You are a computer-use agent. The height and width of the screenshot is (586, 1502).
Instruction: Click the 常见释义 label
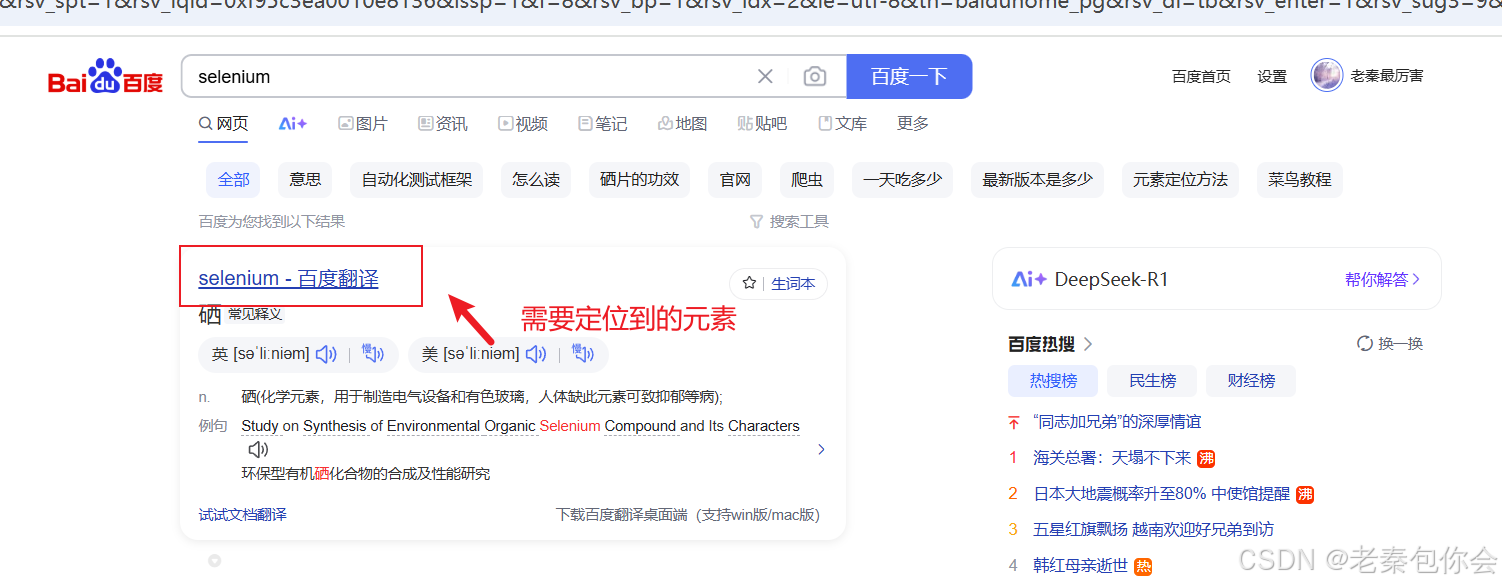(x=254, y=314)
